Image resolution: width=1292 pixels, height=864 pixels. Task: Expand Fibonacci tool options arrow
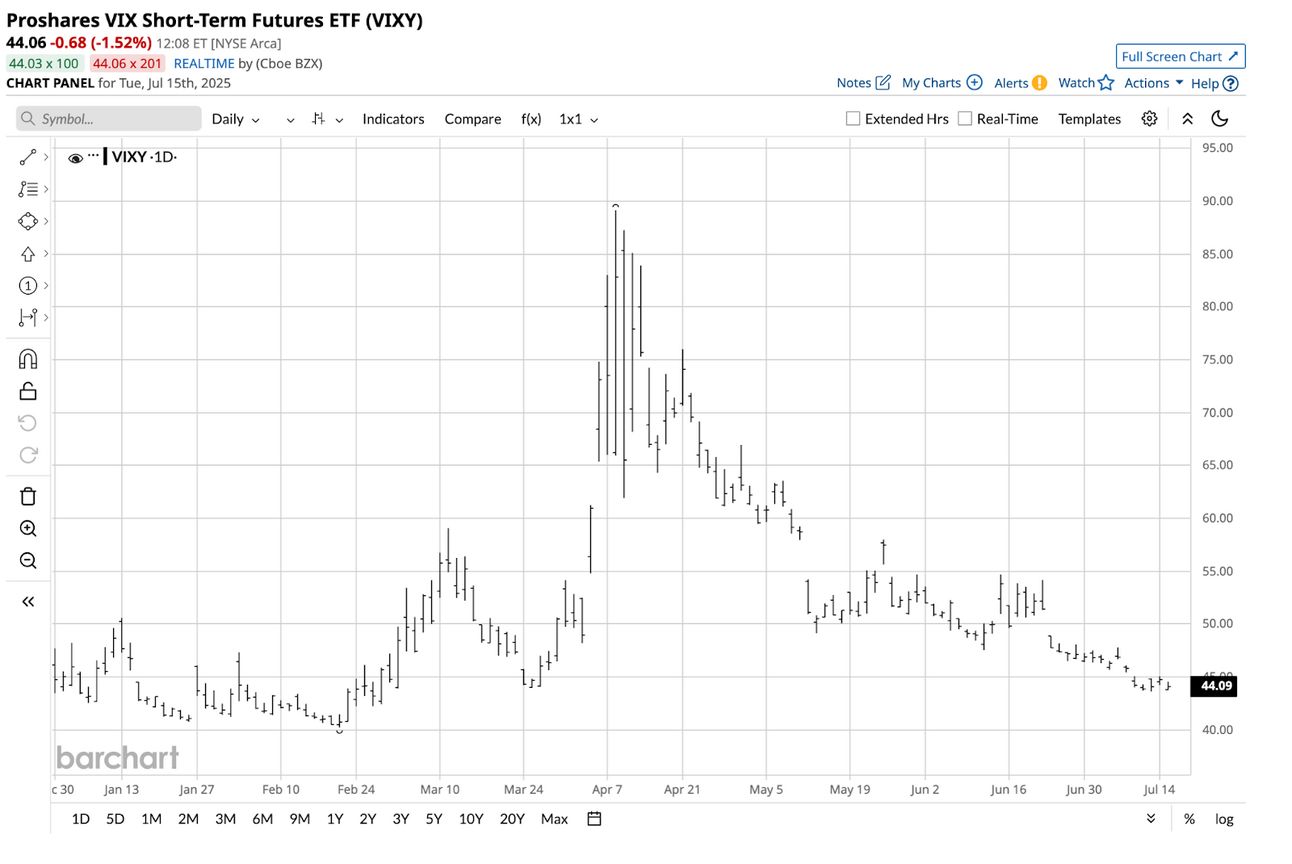tap(46, 189)
